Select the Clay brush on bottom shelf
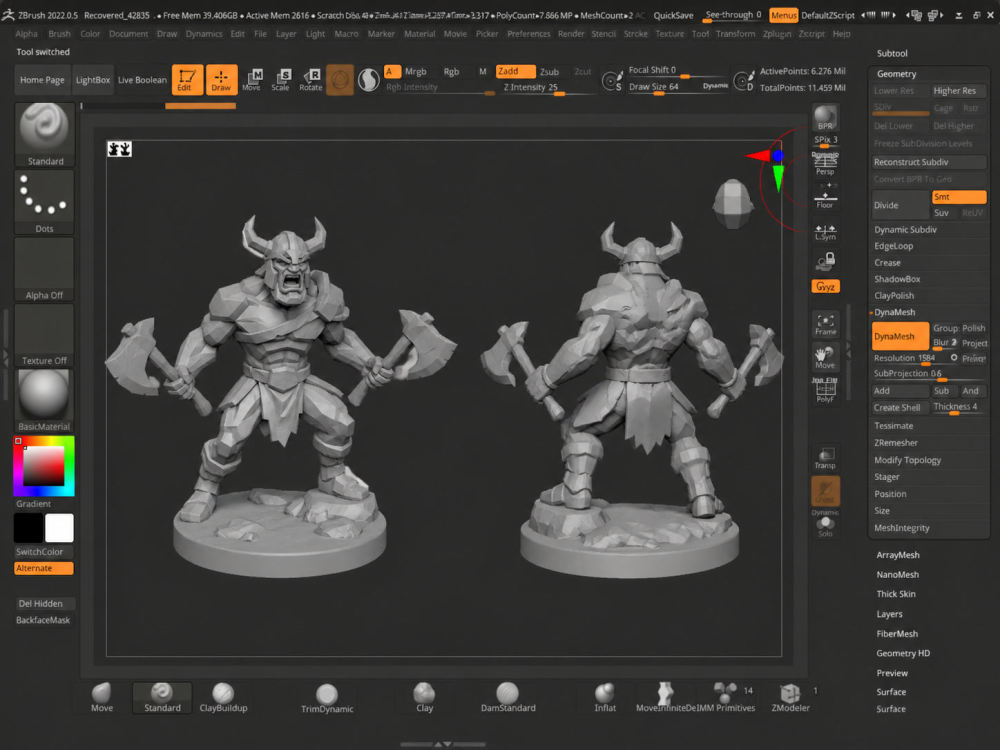 (x=424, y=697)
